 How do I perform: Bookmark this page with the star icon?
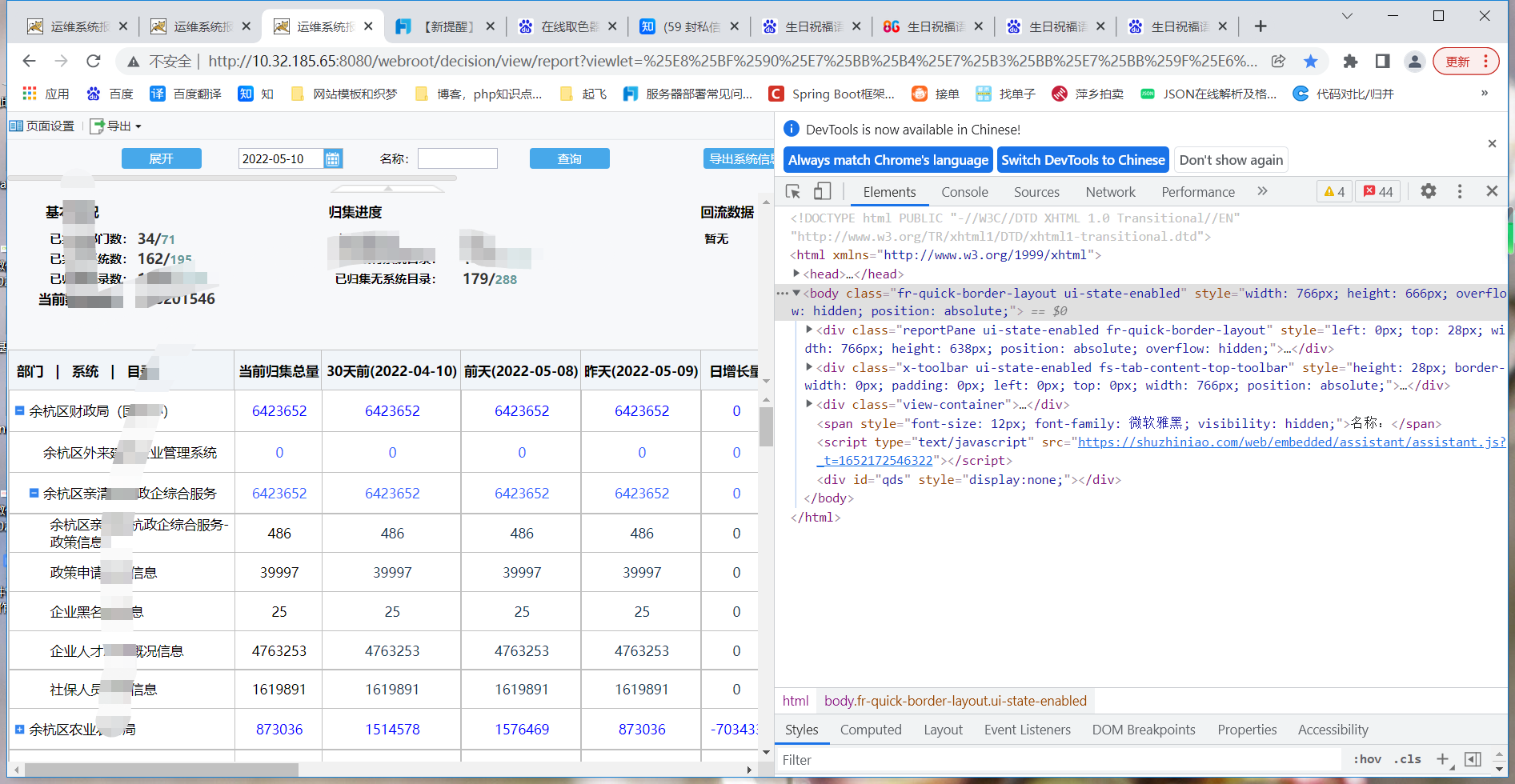[1311, 61]
